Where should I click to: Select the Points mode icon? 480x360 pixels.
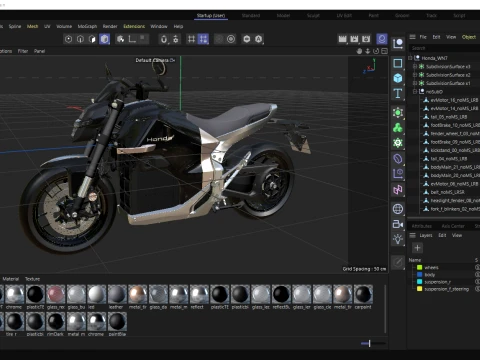tap(68, 39)
